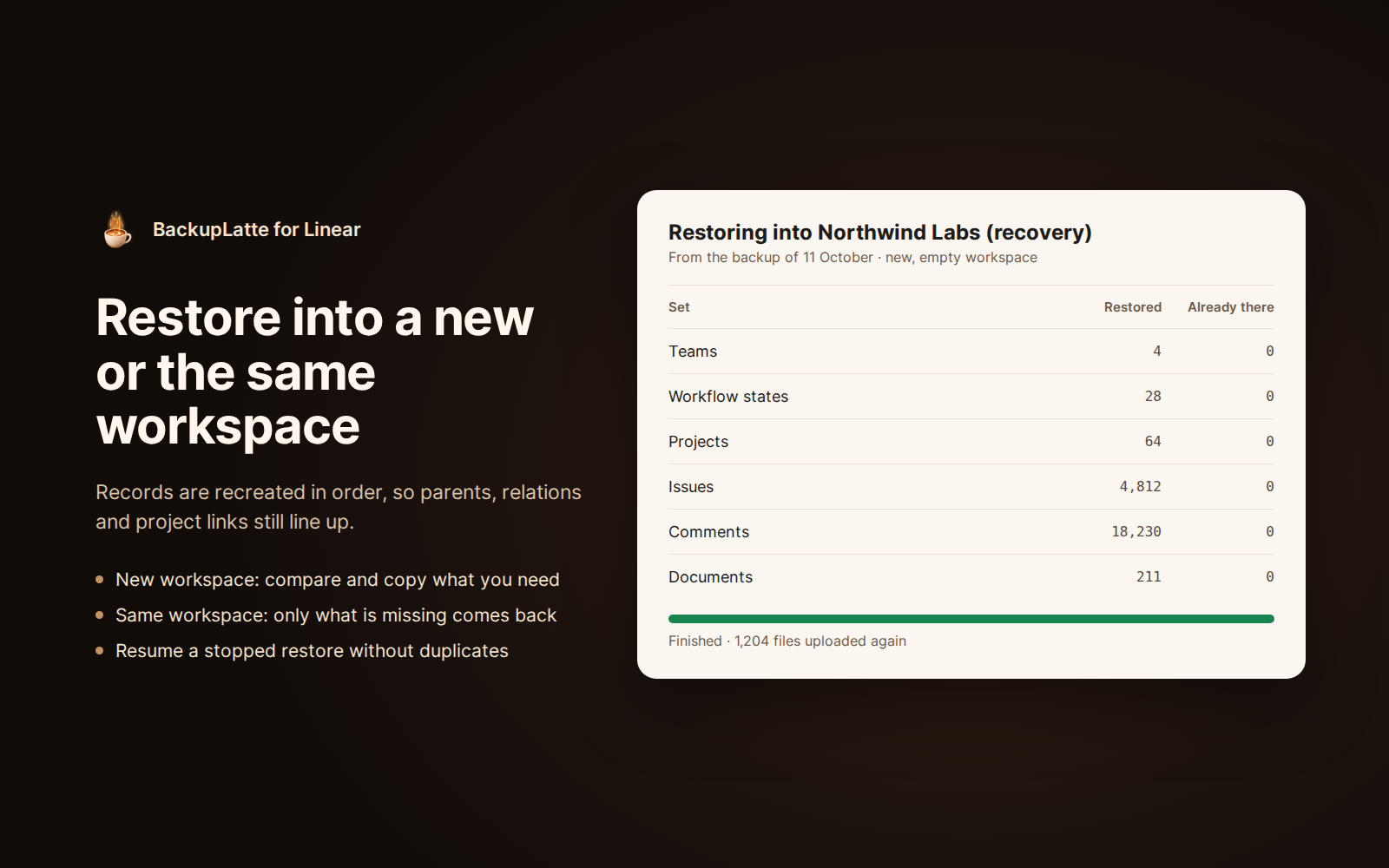Viewport: 1389px width, 868px height.
Task: Click the Teams restored count '4'
Action: [1157, 352]
